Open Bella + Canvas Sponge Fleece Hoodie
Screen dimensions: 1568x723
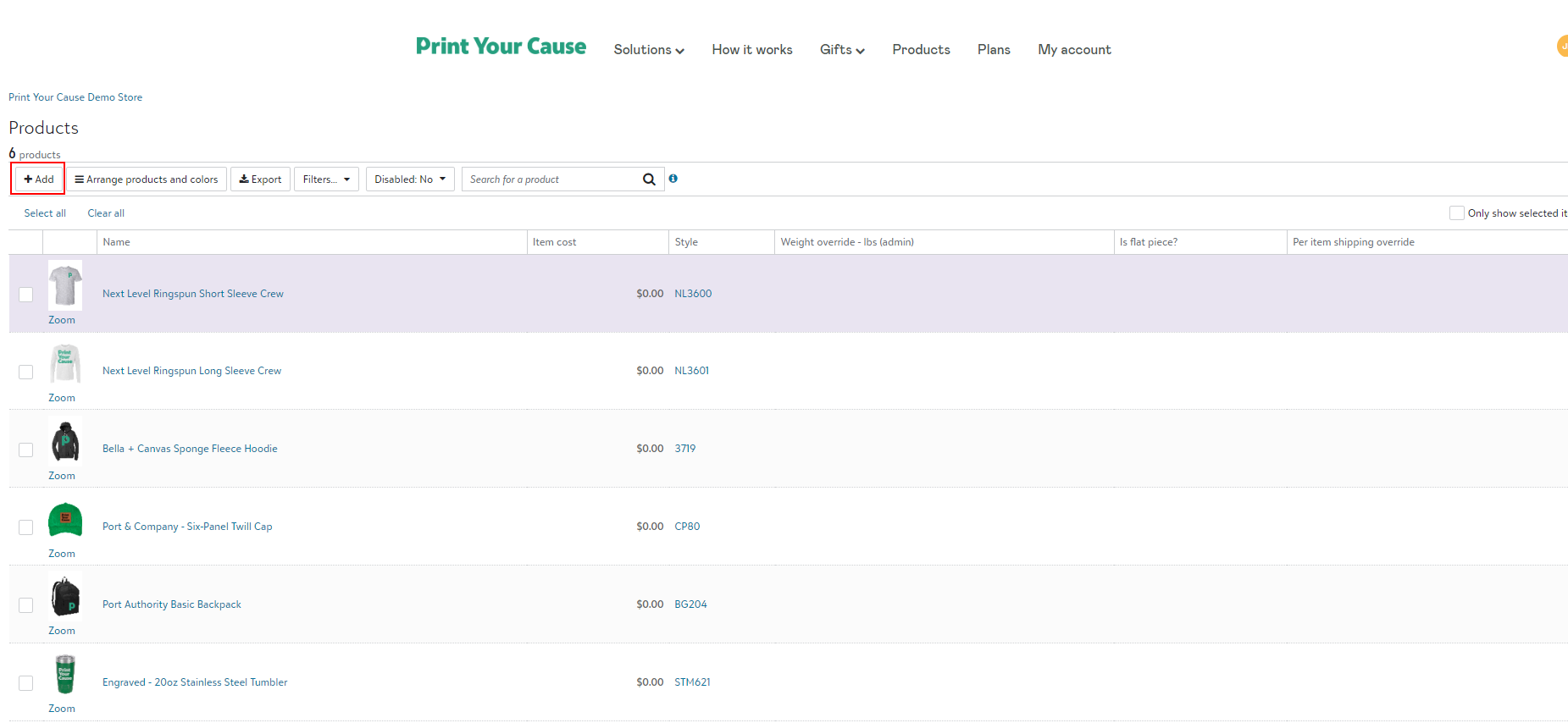click(190, 449)
